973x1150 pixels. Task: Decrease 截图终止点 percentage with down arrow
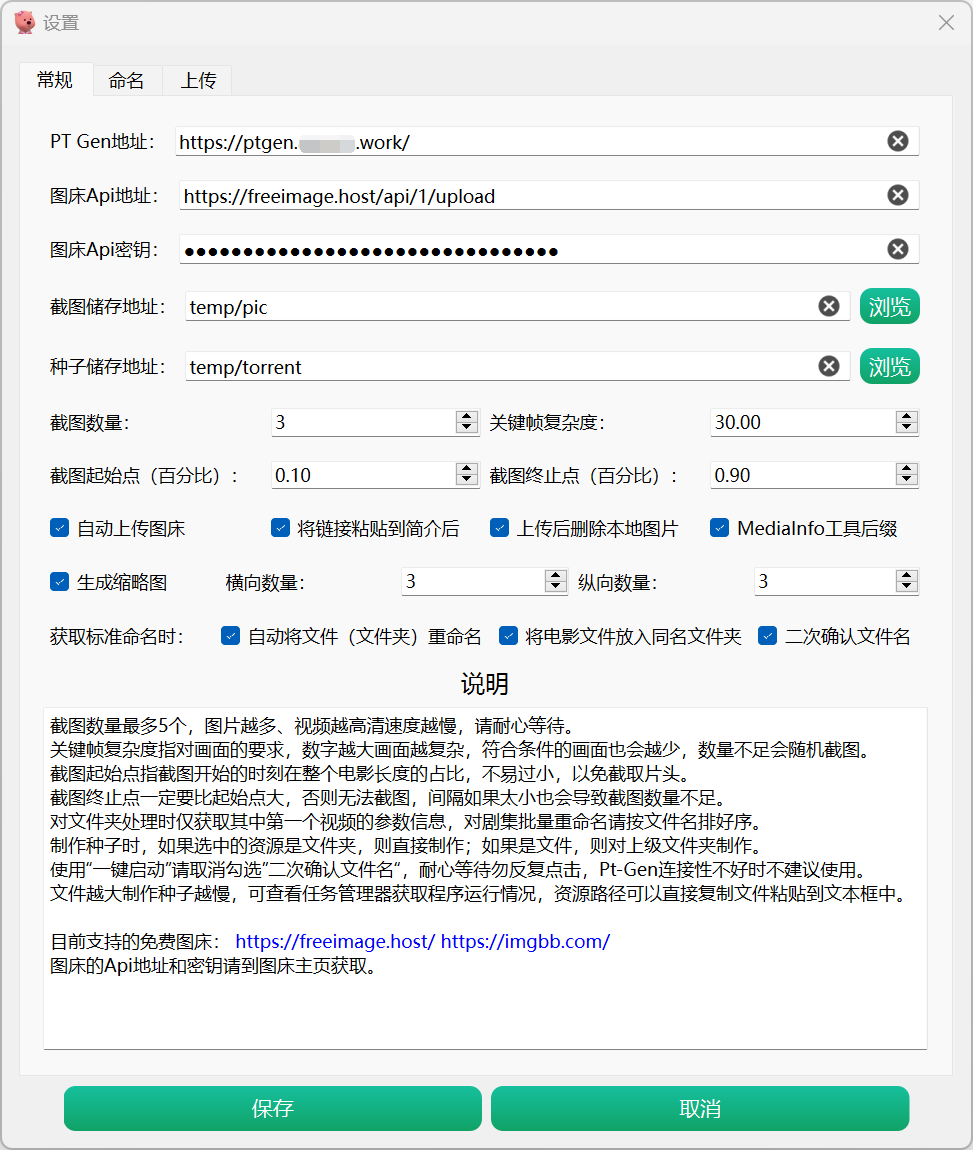pos(906,481)
